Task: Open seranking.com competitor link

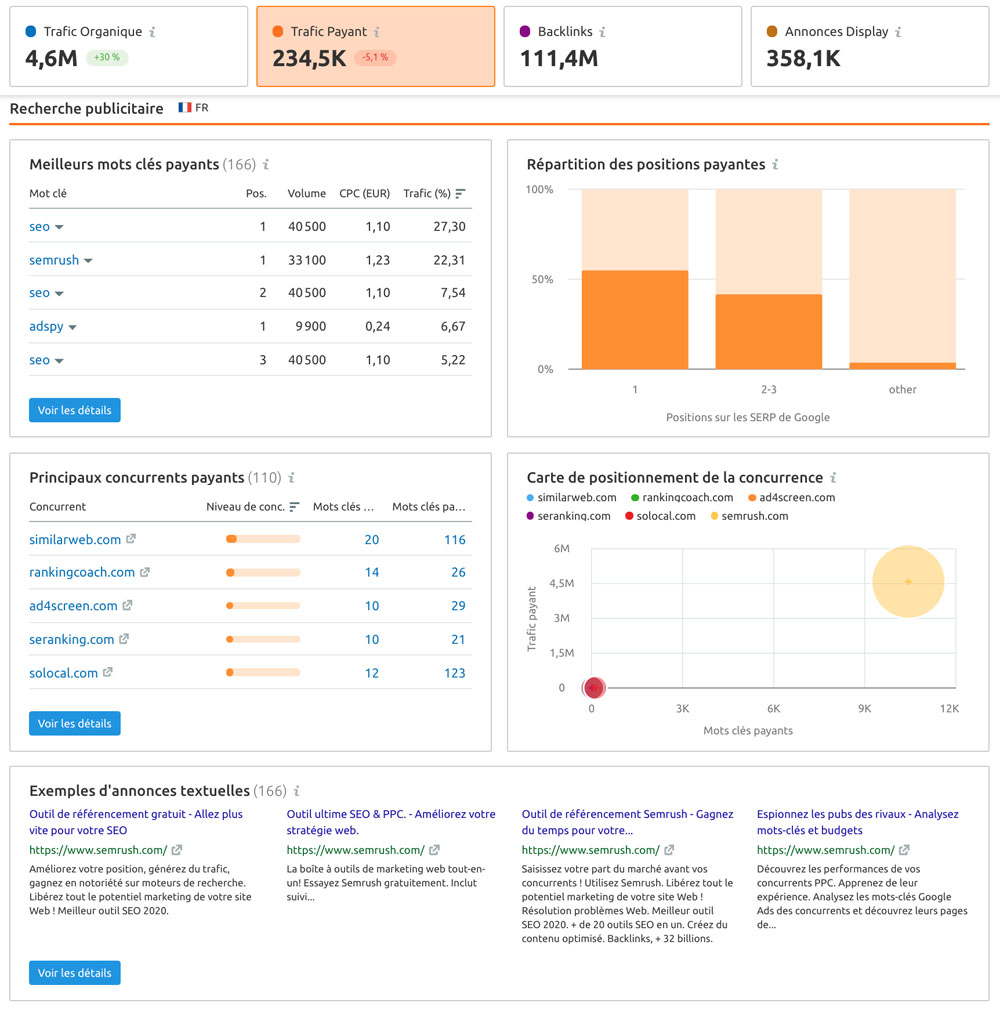Action: (71, 640)
